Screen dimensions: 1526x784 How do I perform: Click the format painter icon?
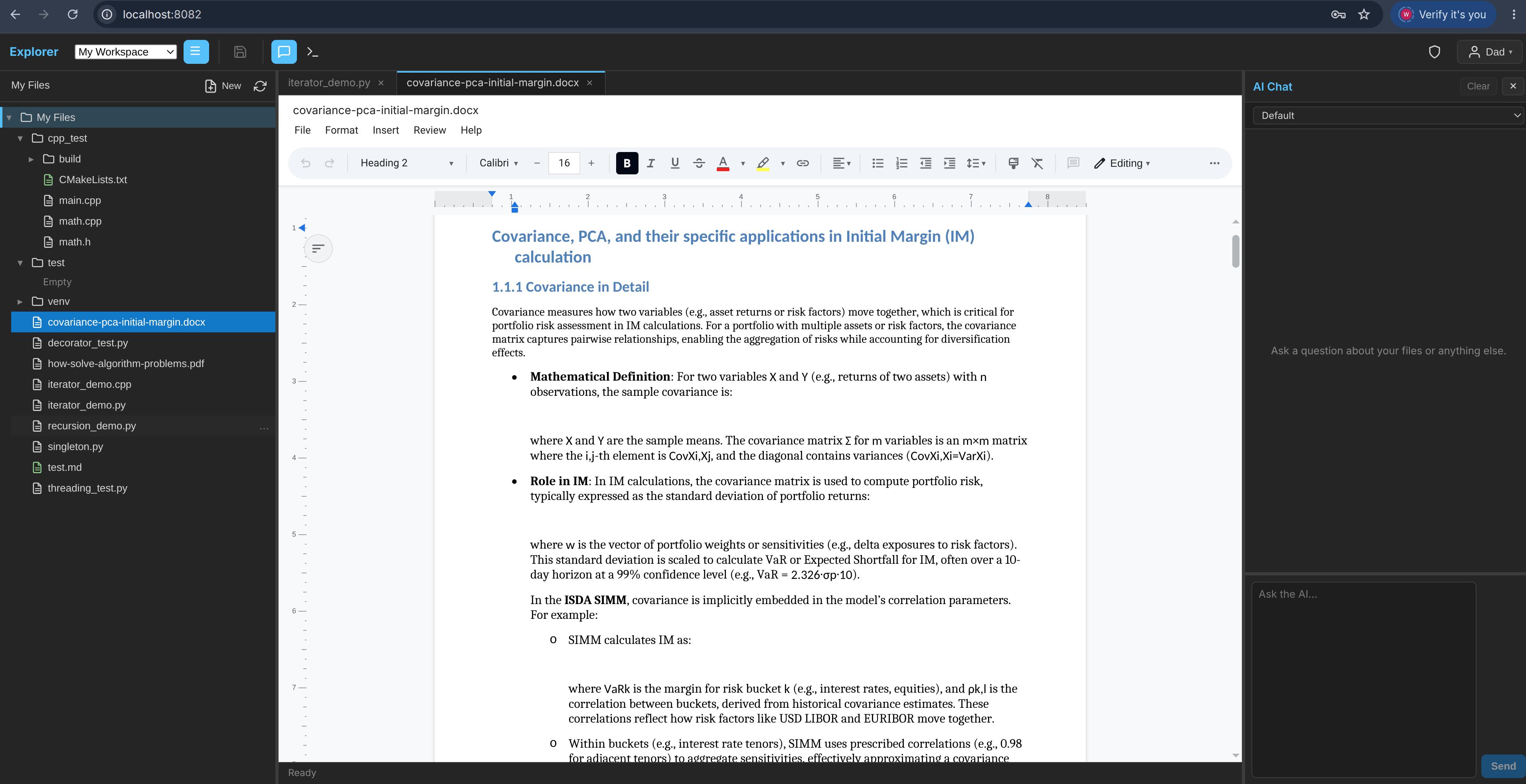pos(1014,164)
